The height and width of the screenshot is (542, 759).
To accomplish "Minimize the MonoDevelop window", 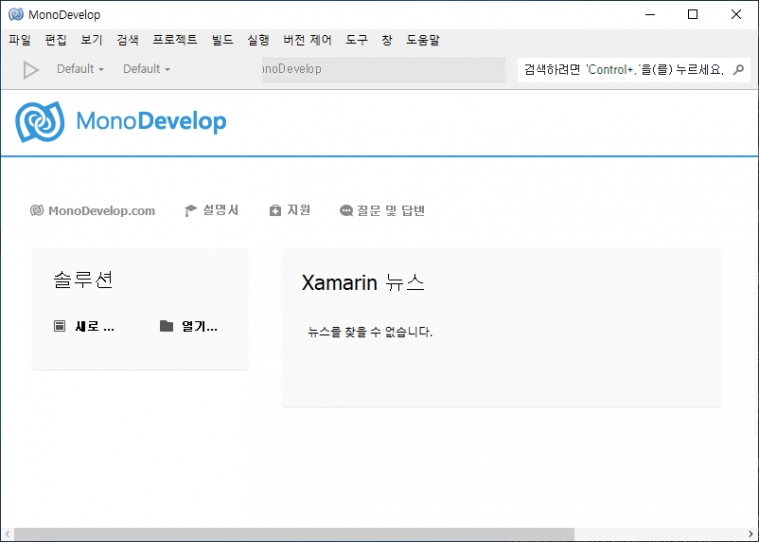I will pyautogui.click(x=650, y=15).
